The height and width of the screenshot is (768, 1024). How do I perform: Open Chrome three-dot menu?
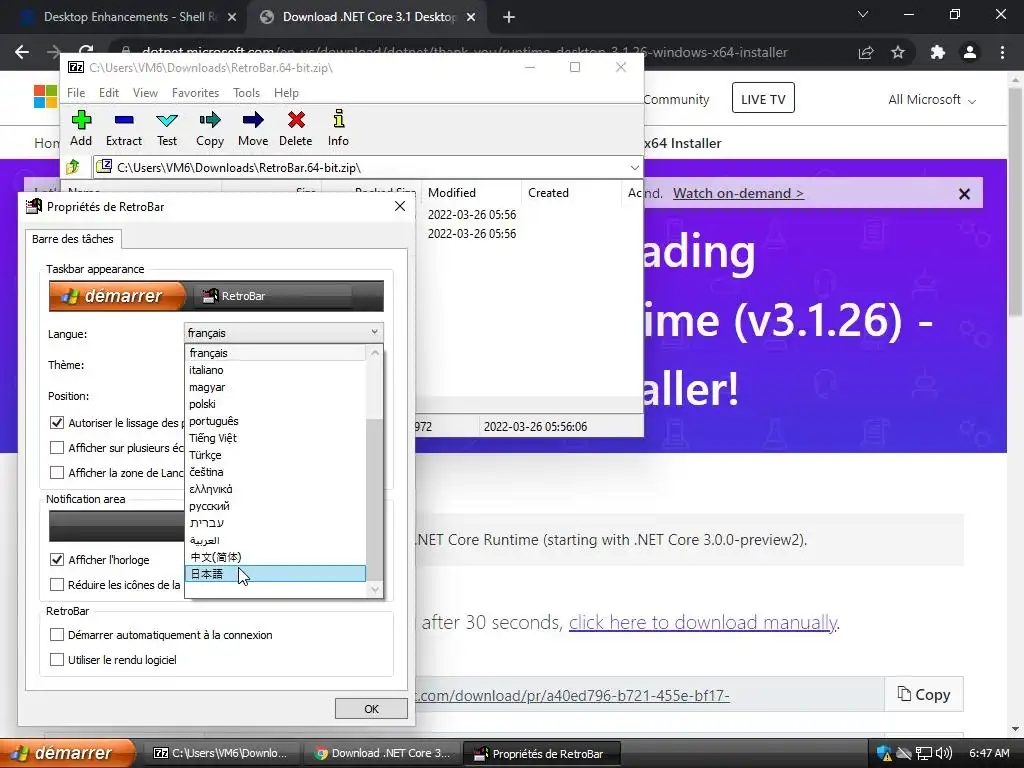point(1002,52)
